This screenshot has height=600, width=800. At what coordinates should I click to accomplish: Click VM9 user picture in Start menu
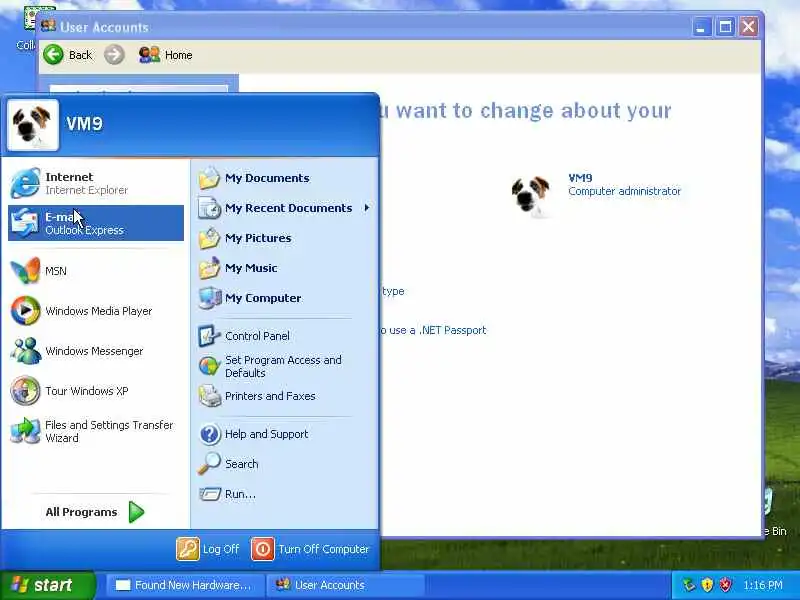pos(33,124)
